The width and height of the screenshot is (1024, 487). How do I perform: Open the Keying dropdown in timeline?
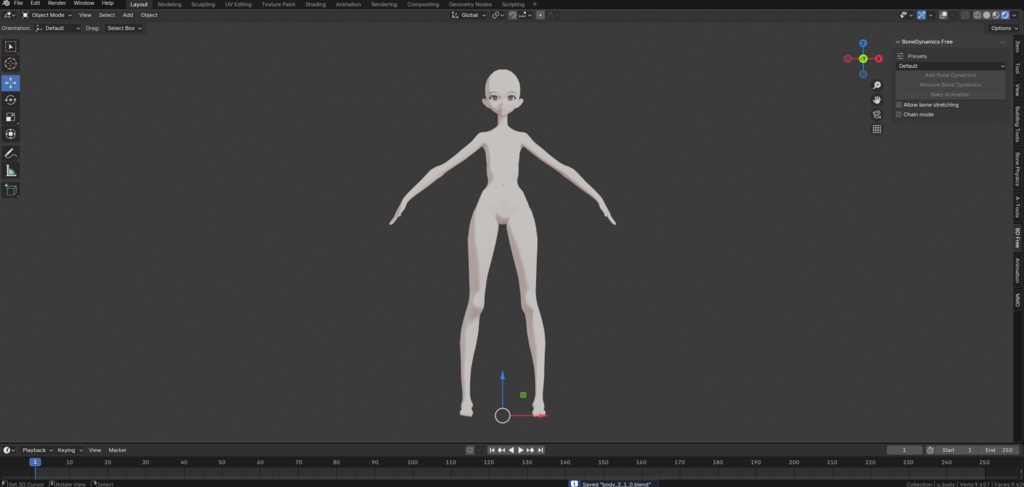click(70, 450)
